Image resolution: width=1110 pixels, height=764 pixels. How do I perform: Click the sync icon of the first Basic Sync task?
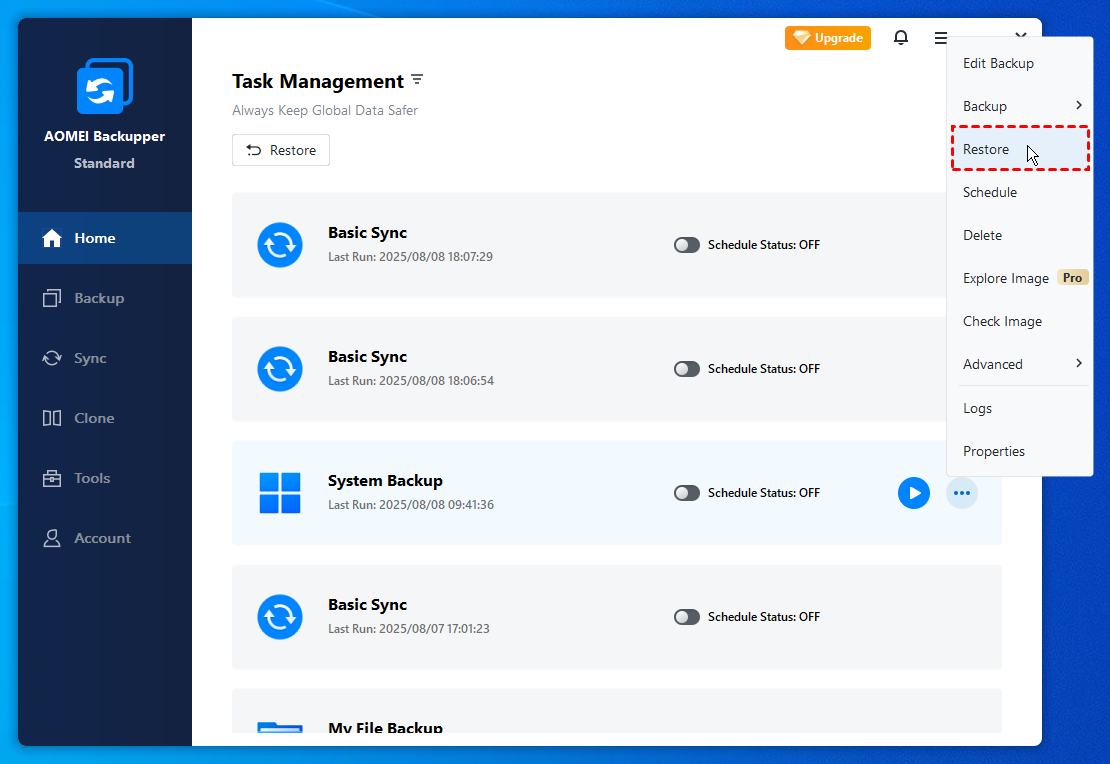[280, 245]
